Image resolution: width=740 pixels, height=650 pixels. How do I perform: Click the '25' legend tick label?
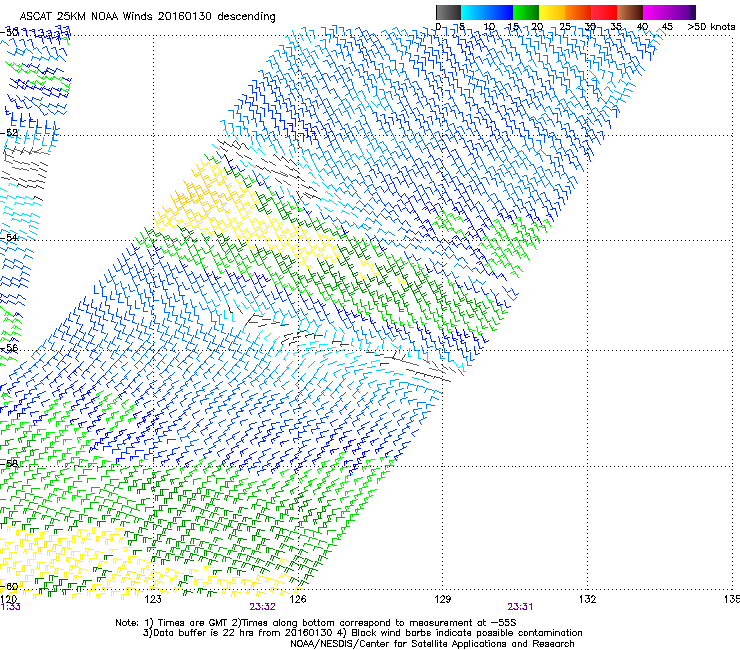(x=565, y=27)
